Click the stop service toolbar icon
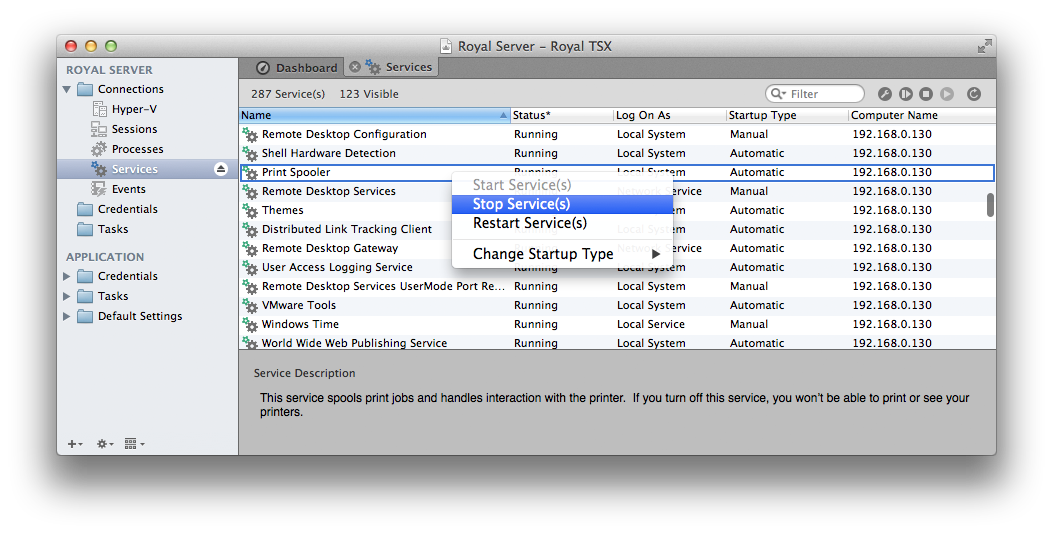The height and width of the screenshot is (534, 1053). (926, 94)
